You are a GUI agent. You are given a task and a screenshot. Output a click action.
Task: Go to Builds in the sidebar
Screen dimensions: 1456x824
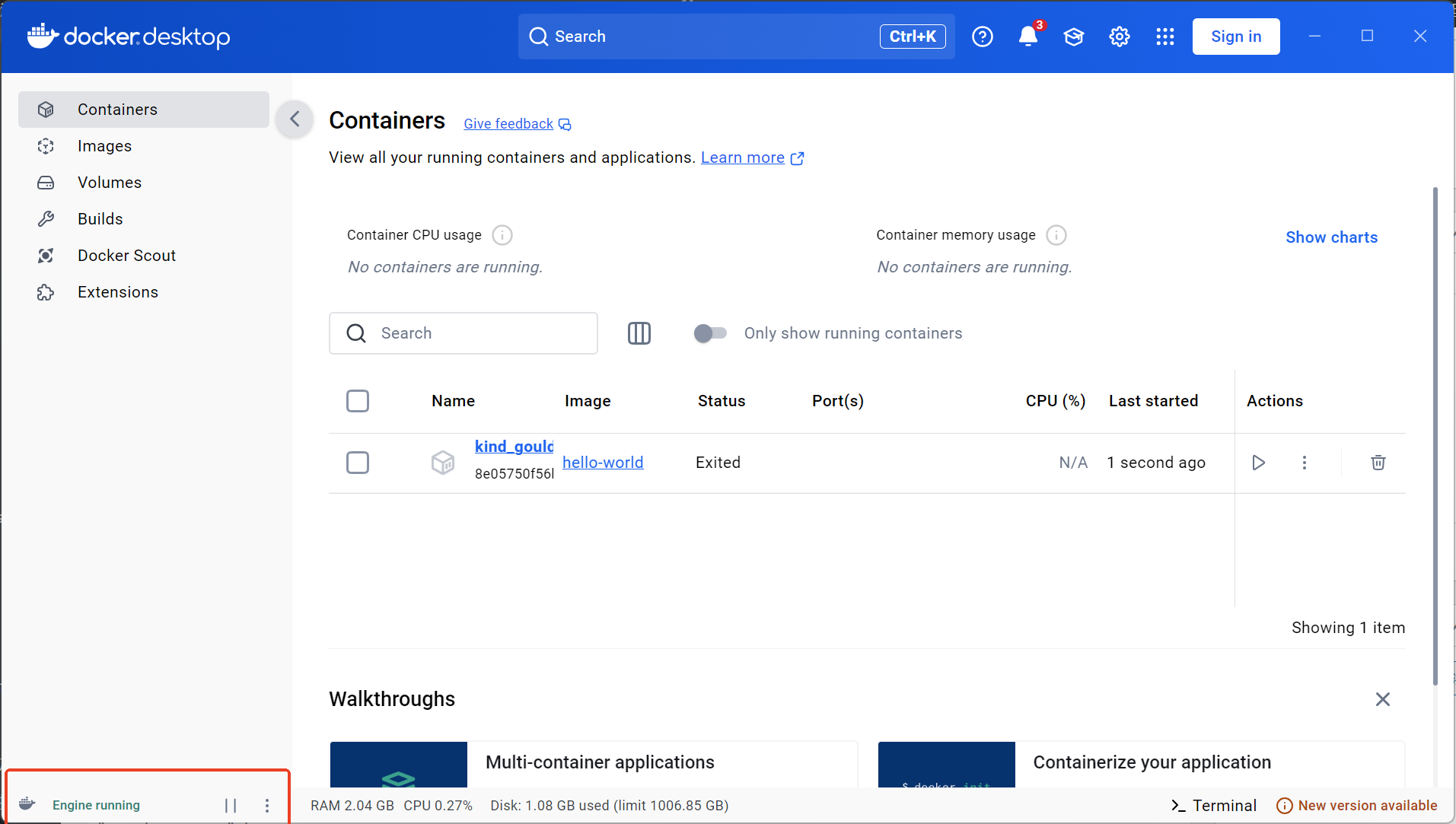tap(144, 219)
